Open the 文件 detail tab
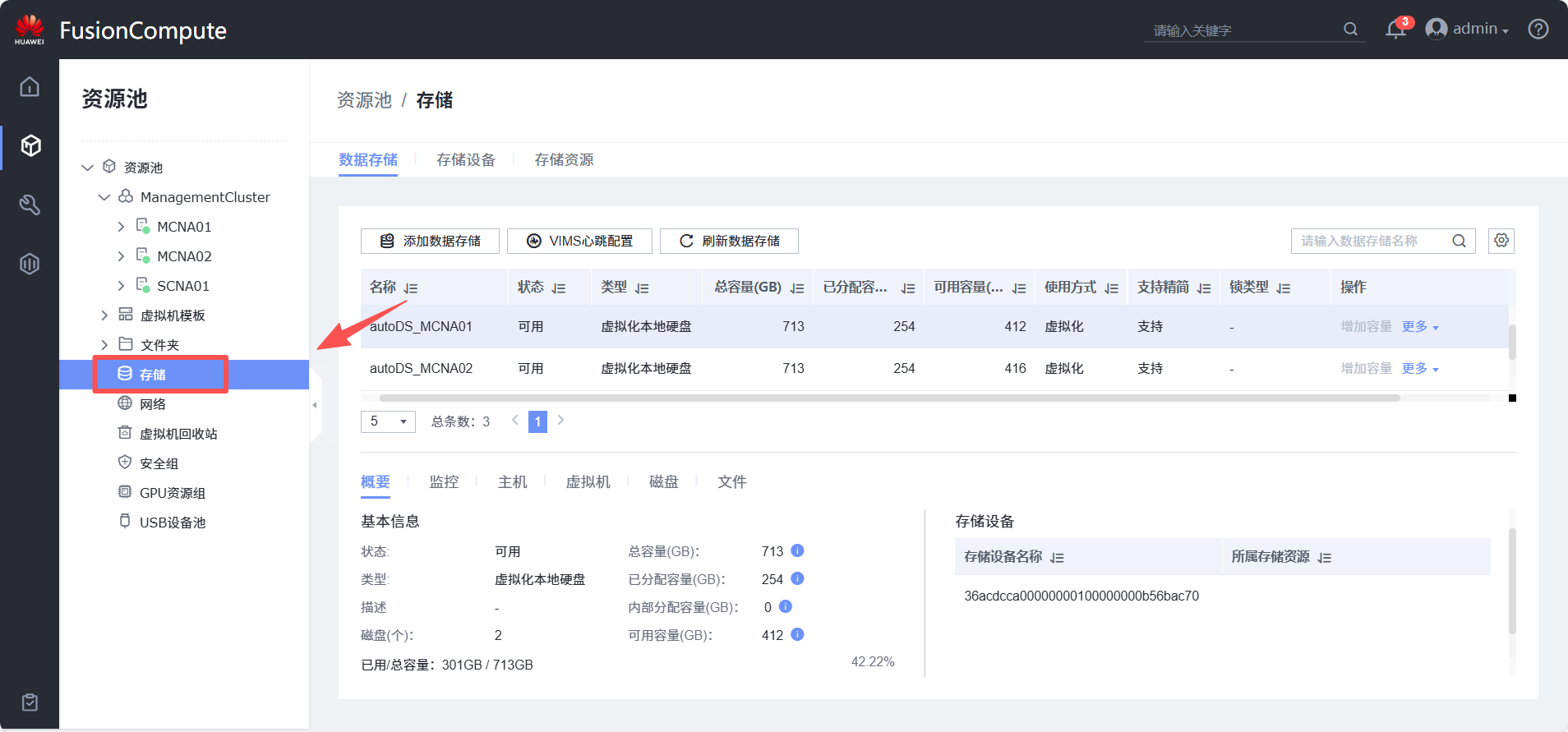Viewport: 1568px width, 732px height. (731, 481)
